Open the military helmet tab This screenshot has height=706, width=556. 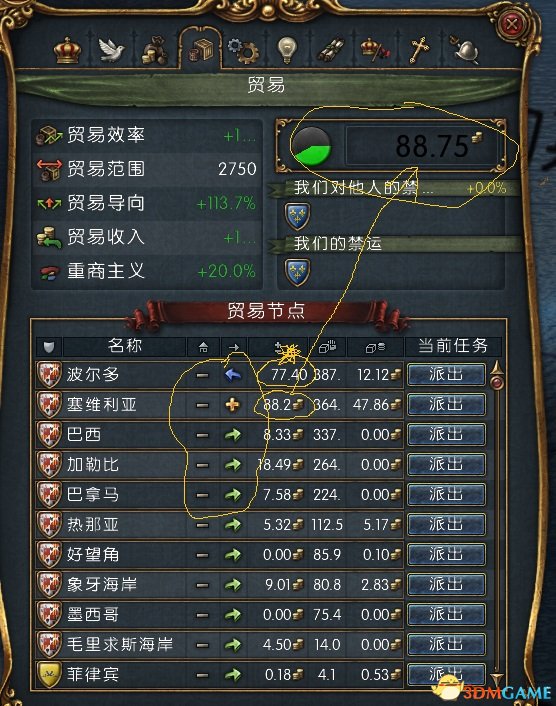(465, 50)
